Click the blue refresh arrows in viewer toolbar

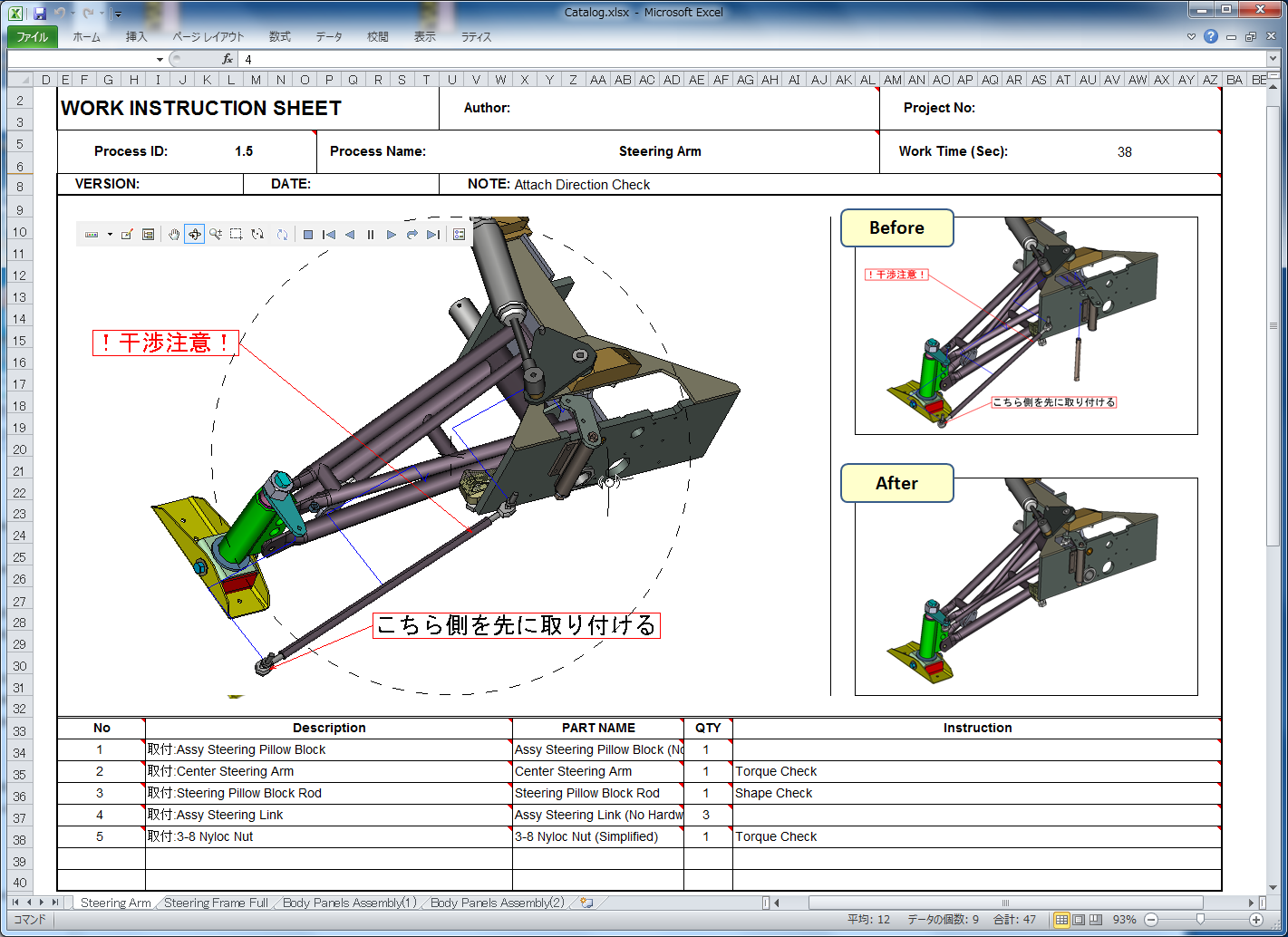pos(282,235)
